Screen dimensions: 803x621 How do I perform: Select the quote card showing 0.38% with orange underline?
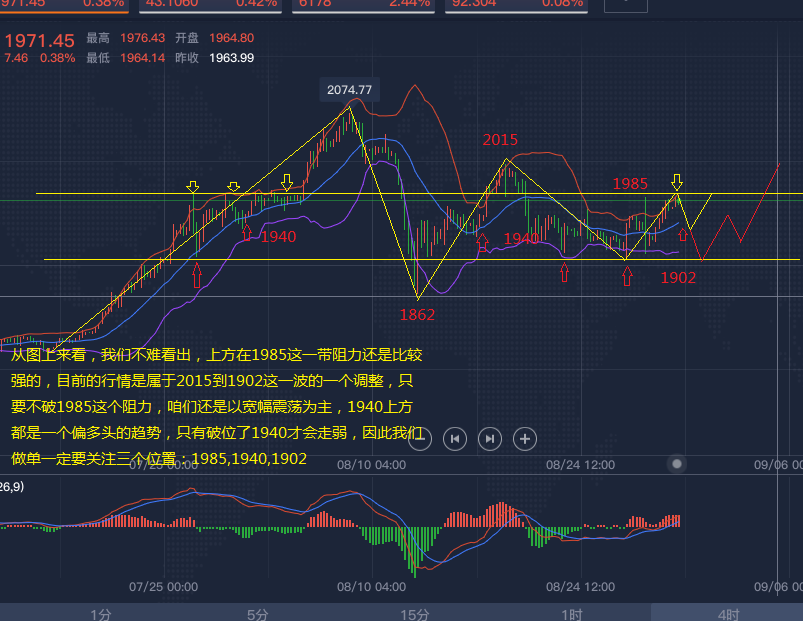pyautogui.click(x=64, y=5)
